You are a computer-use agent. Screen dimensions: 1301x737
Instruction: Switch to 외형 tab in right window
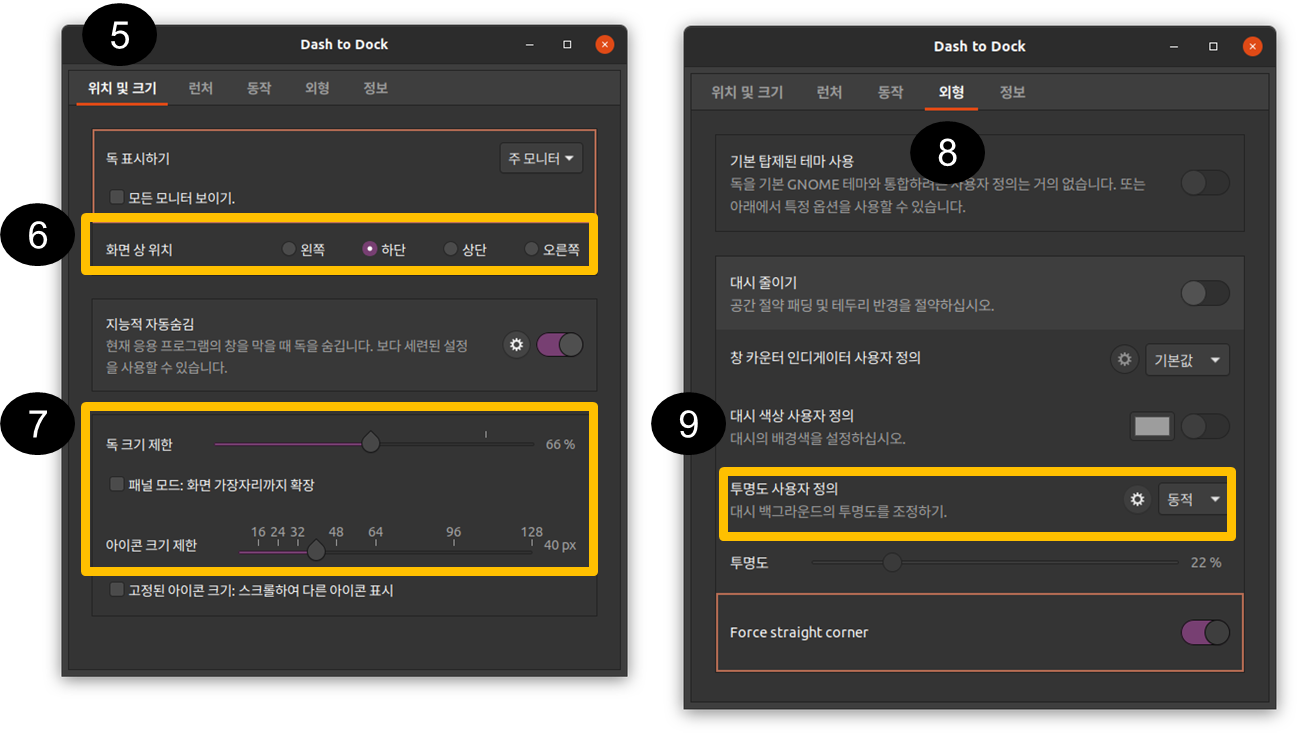coord(951,92)
